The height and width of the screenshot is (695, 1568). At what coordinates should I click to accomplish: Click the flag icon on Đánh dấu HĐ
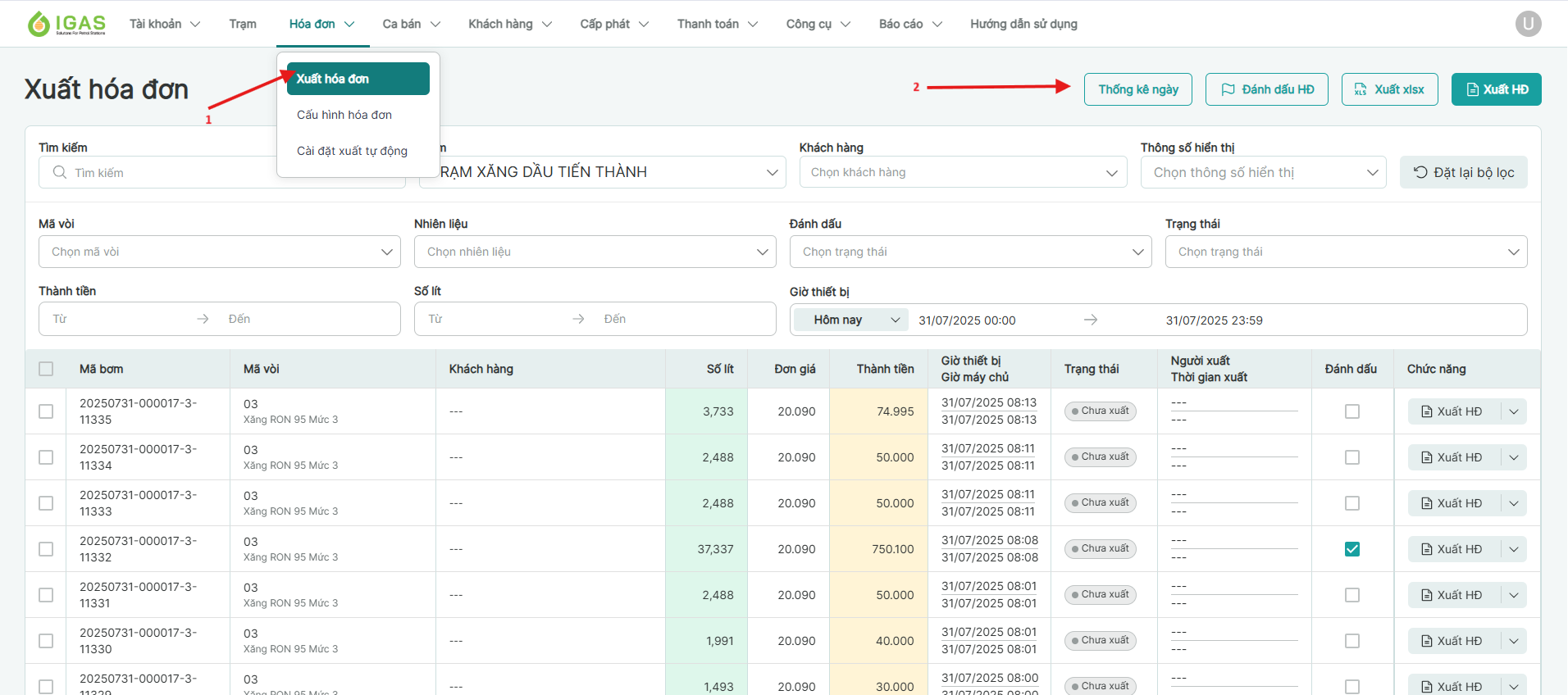1228,89
